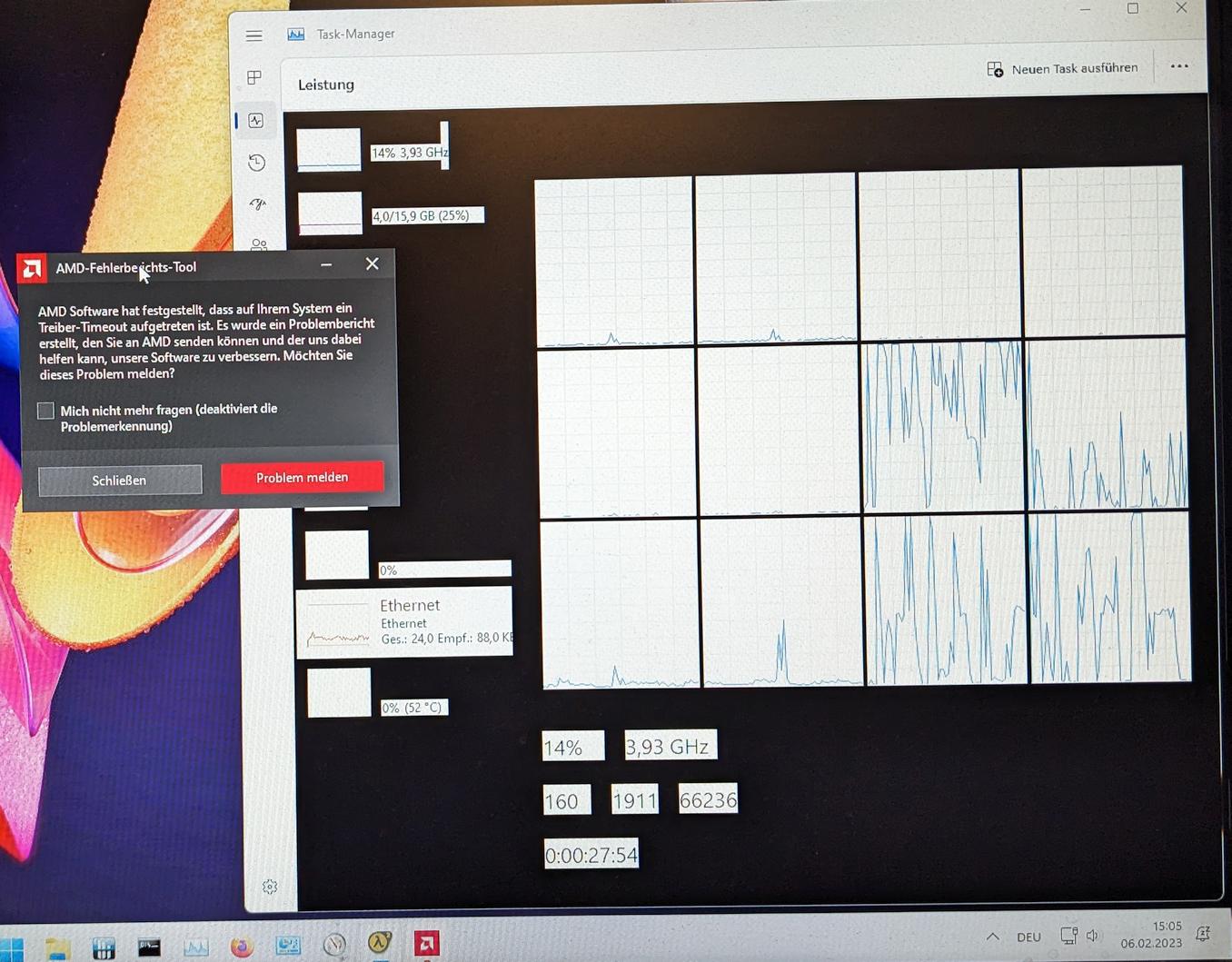Open the three-dots more options menu

(1179, 66)
